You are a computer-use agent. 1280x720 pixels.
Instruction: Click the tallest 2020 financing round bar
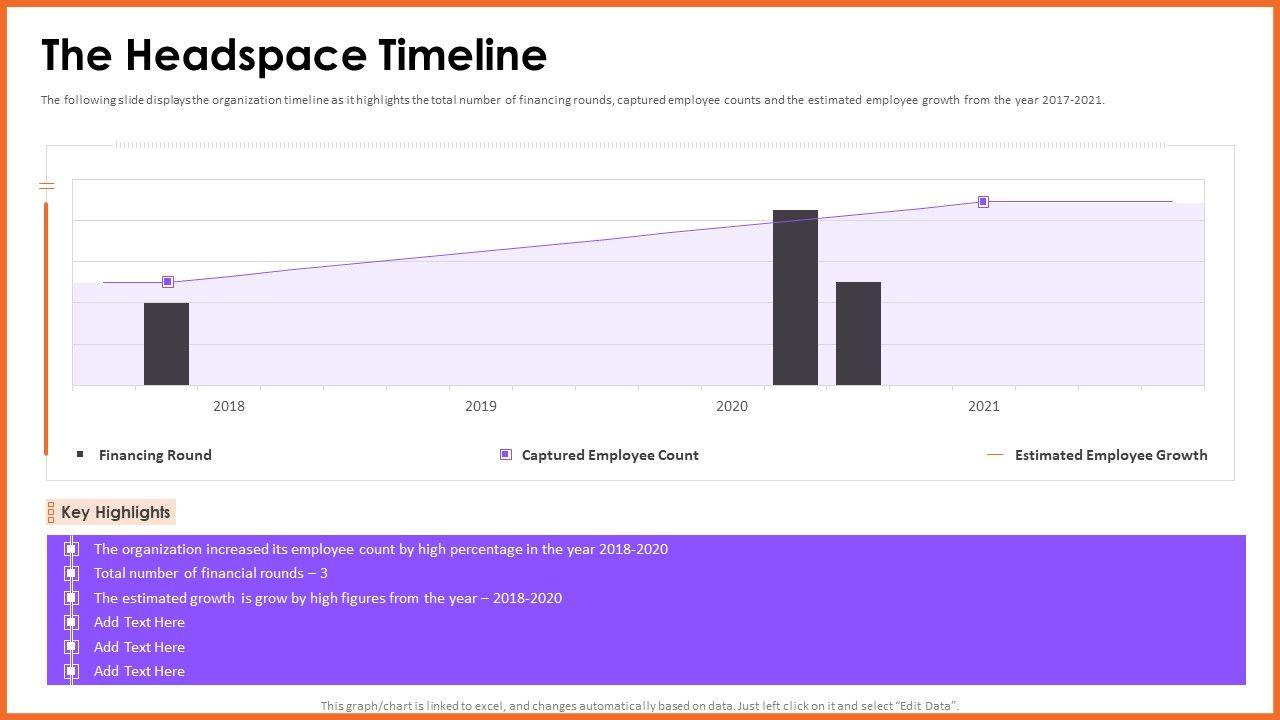[795, 298]
